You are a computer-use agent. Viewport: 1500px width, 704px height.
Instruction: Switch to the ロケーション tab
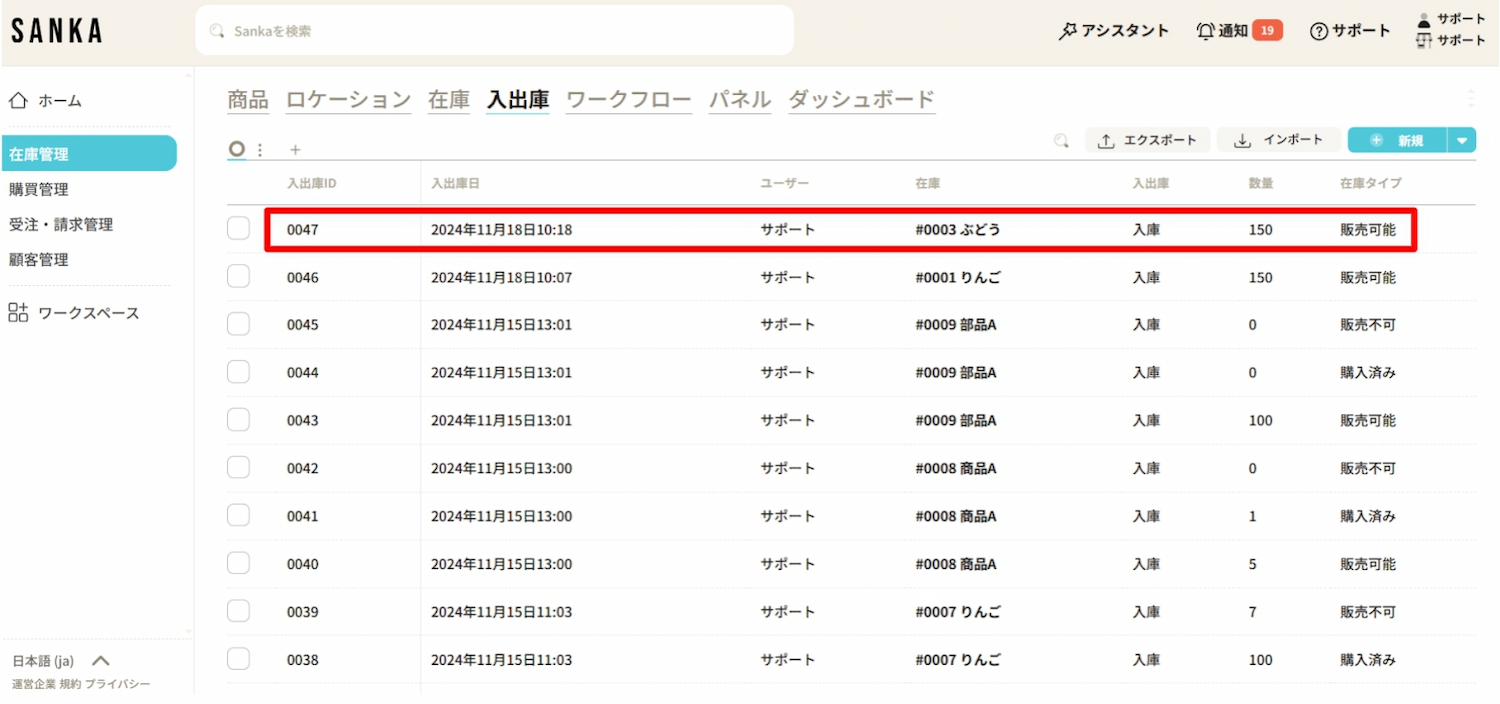348,100
